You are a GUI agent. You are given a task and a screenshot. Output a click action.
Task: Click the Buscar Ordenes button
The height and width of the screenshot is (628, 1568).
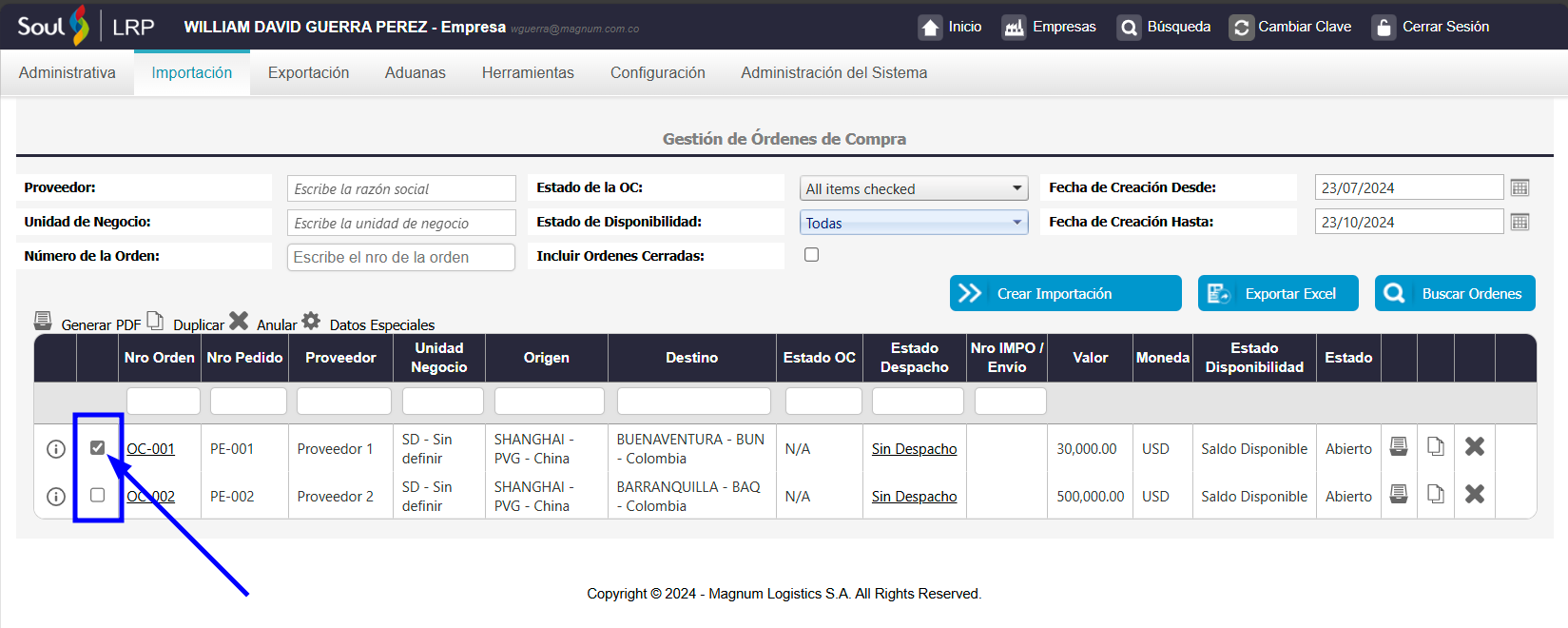tap(1454, 294)
